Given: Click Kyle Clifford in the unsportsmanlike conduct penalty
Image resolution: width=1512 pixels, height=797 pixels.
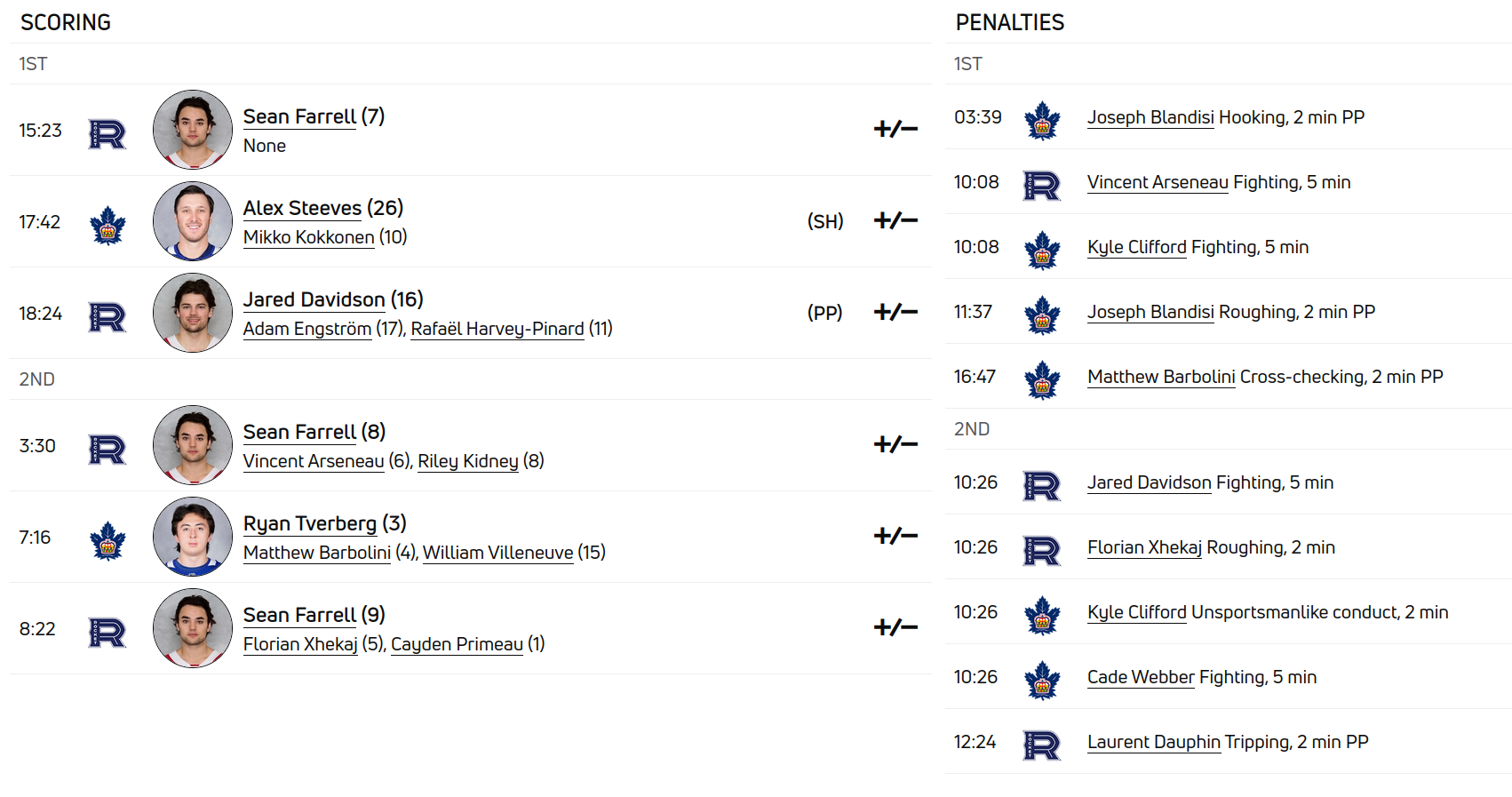Looking at the screenshot, I should pos(1137,613).
